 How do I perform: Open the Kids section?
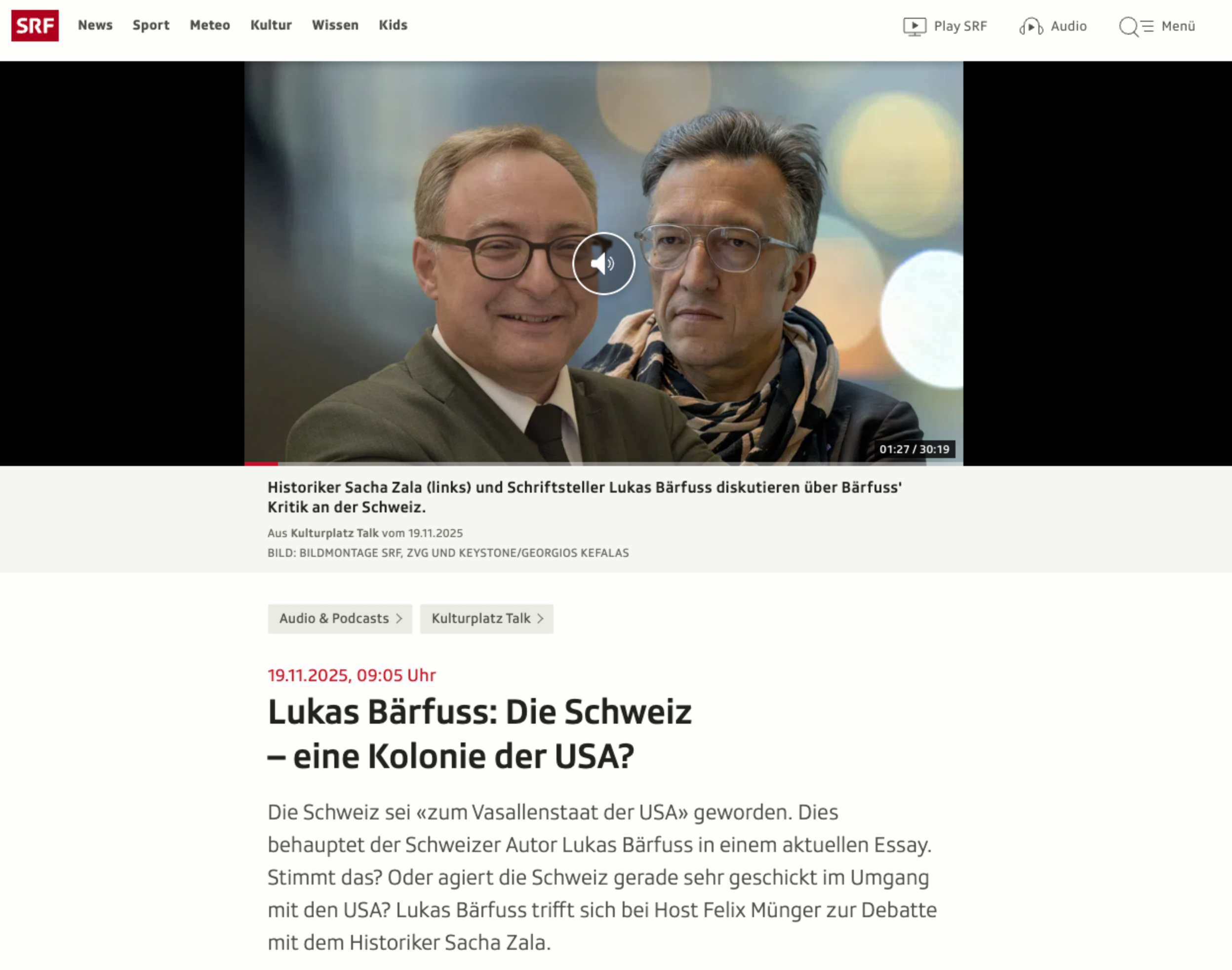click(x=393, y=25)
